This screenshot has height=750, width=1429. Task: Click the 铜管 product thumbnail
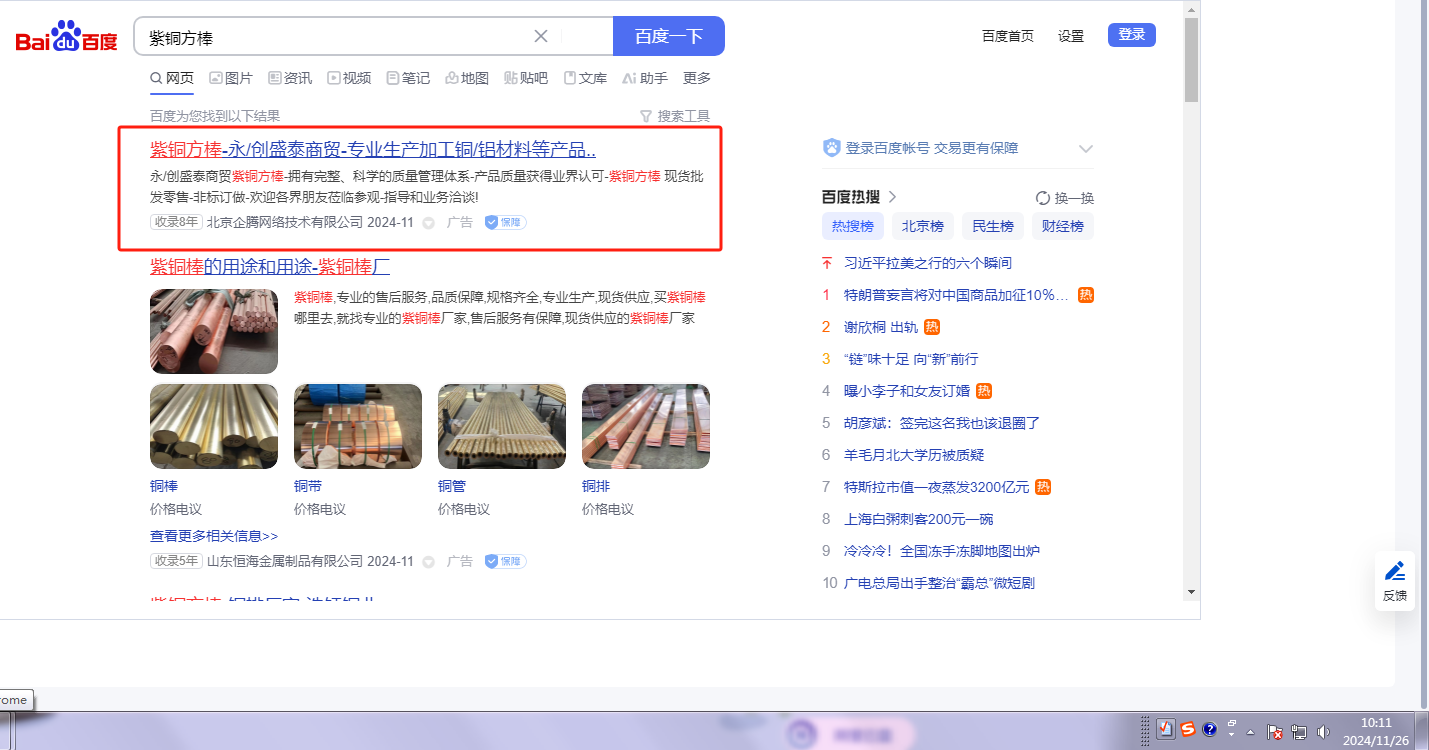click(x=502, y=426)
